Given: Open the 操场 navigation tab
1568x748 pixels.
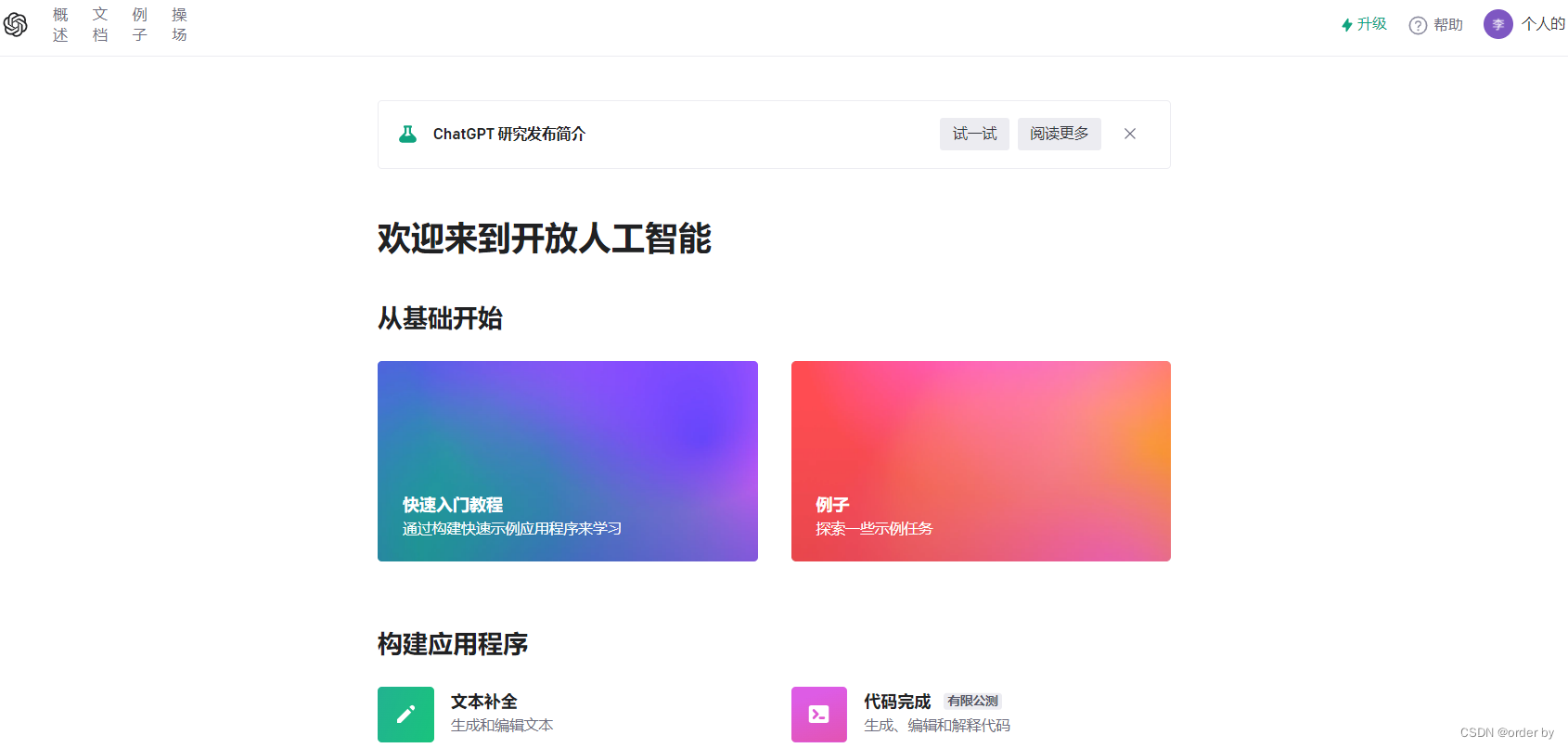Looking at the screenshot, I should coord(180,25).
